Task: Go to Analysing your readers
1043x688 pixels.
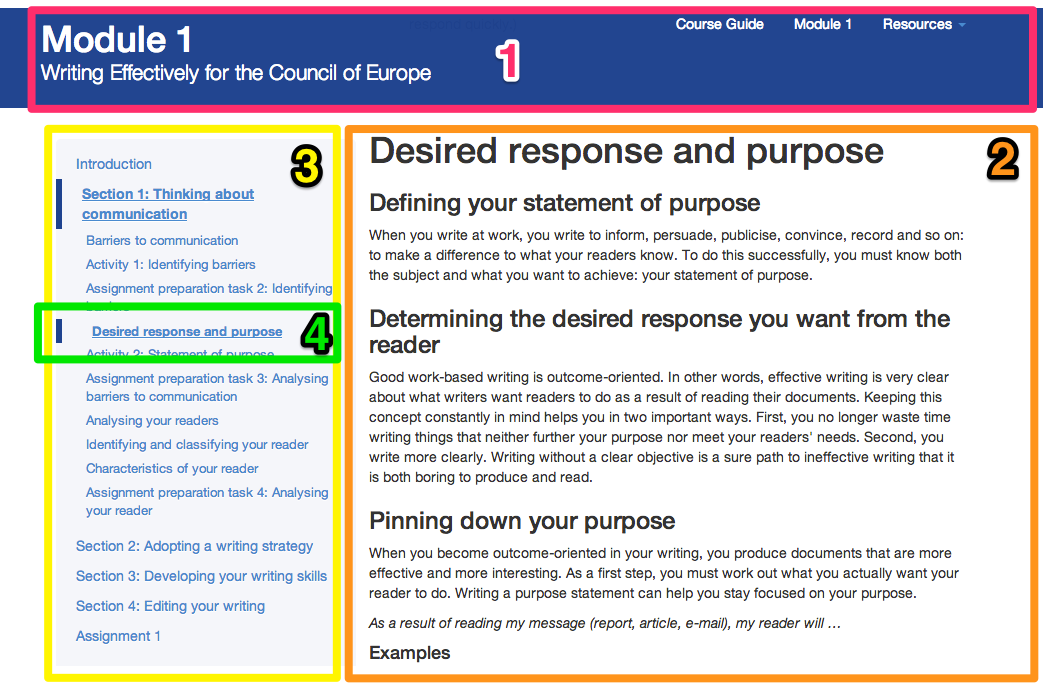Action: pos(152,421)
